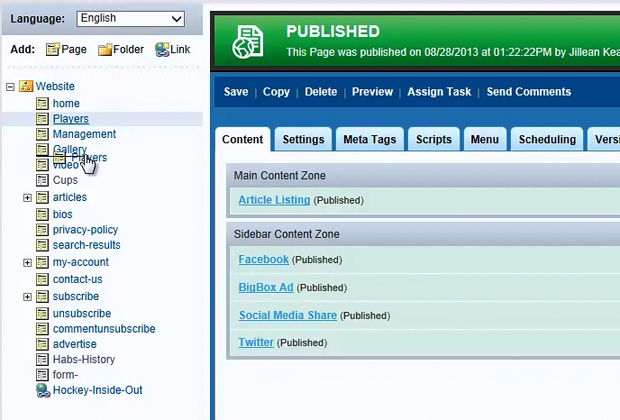Viewport: 620px width, 420px height.
Task: Switch to the Scheduling tab
Action: [x=547, y=139]
